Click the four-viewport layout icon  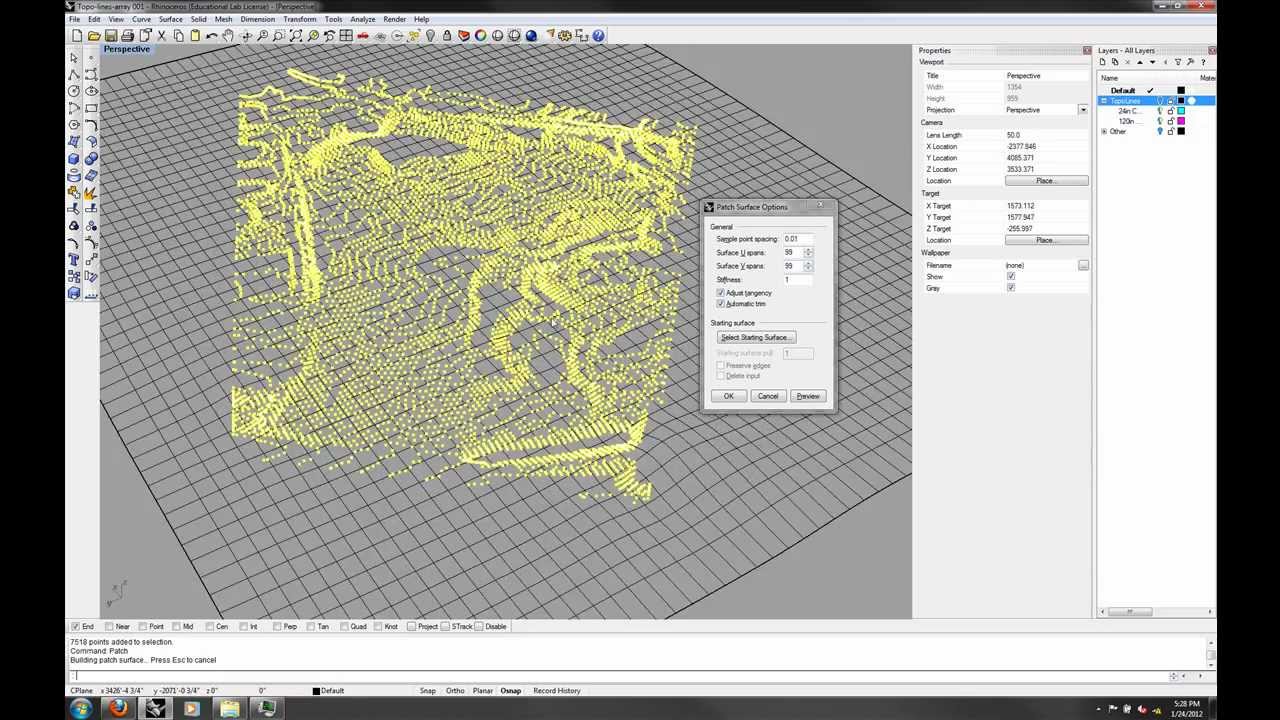346,36
